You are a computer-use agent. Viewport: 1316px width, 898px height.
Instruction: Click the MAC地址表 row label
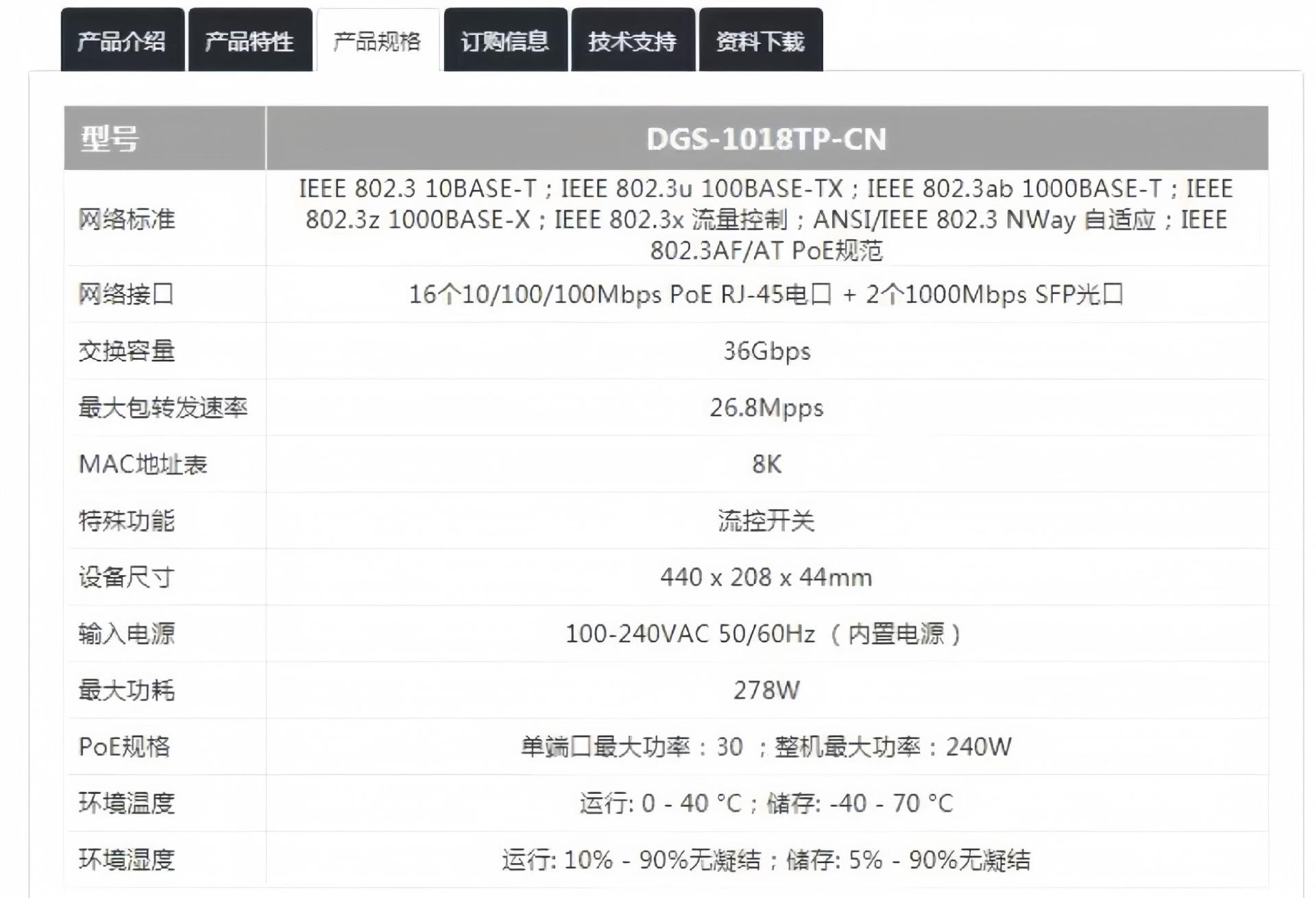pos(143,465)
